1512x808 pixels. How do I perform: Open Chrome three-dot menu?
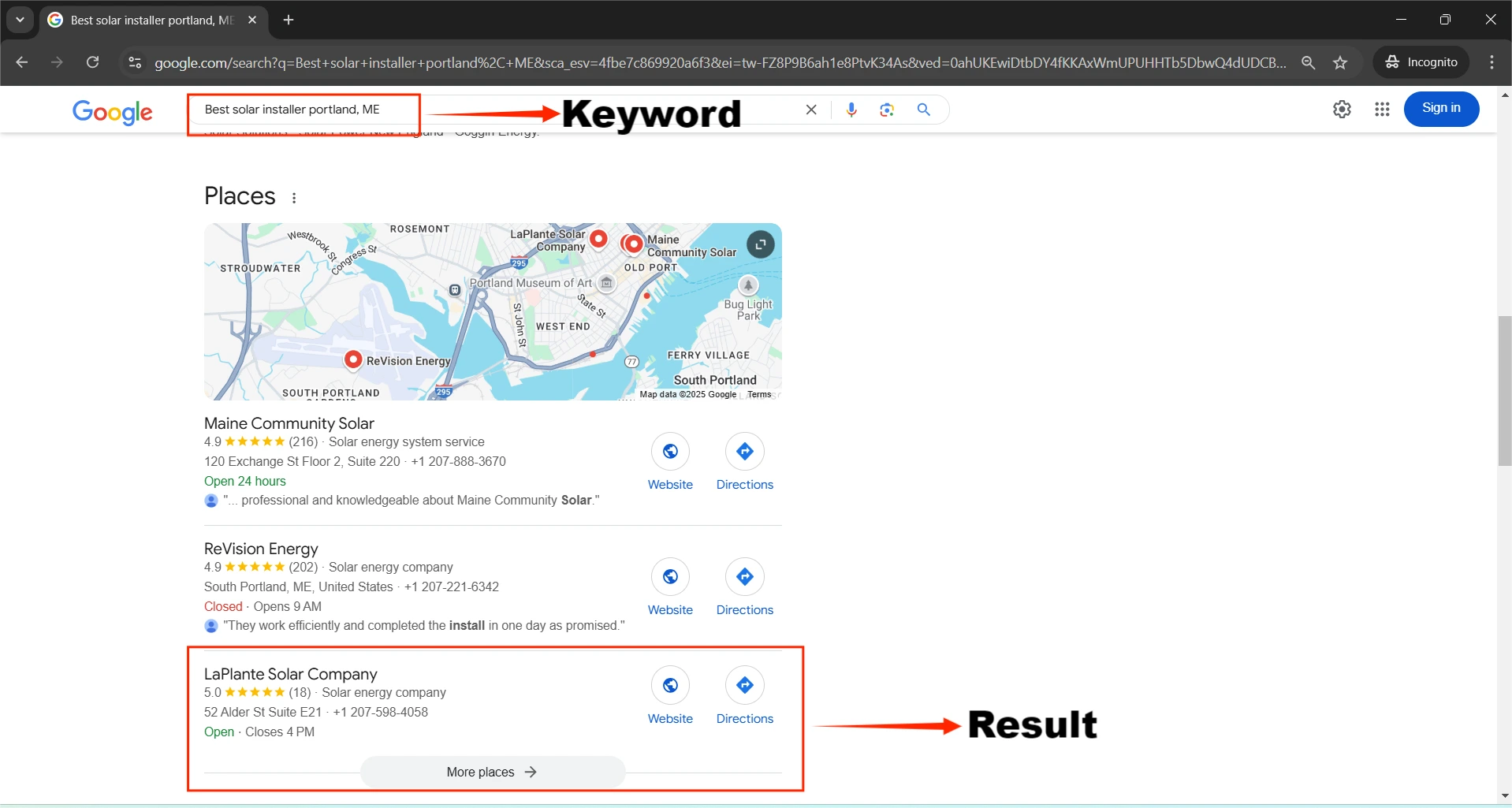[x=1492, y=62]
